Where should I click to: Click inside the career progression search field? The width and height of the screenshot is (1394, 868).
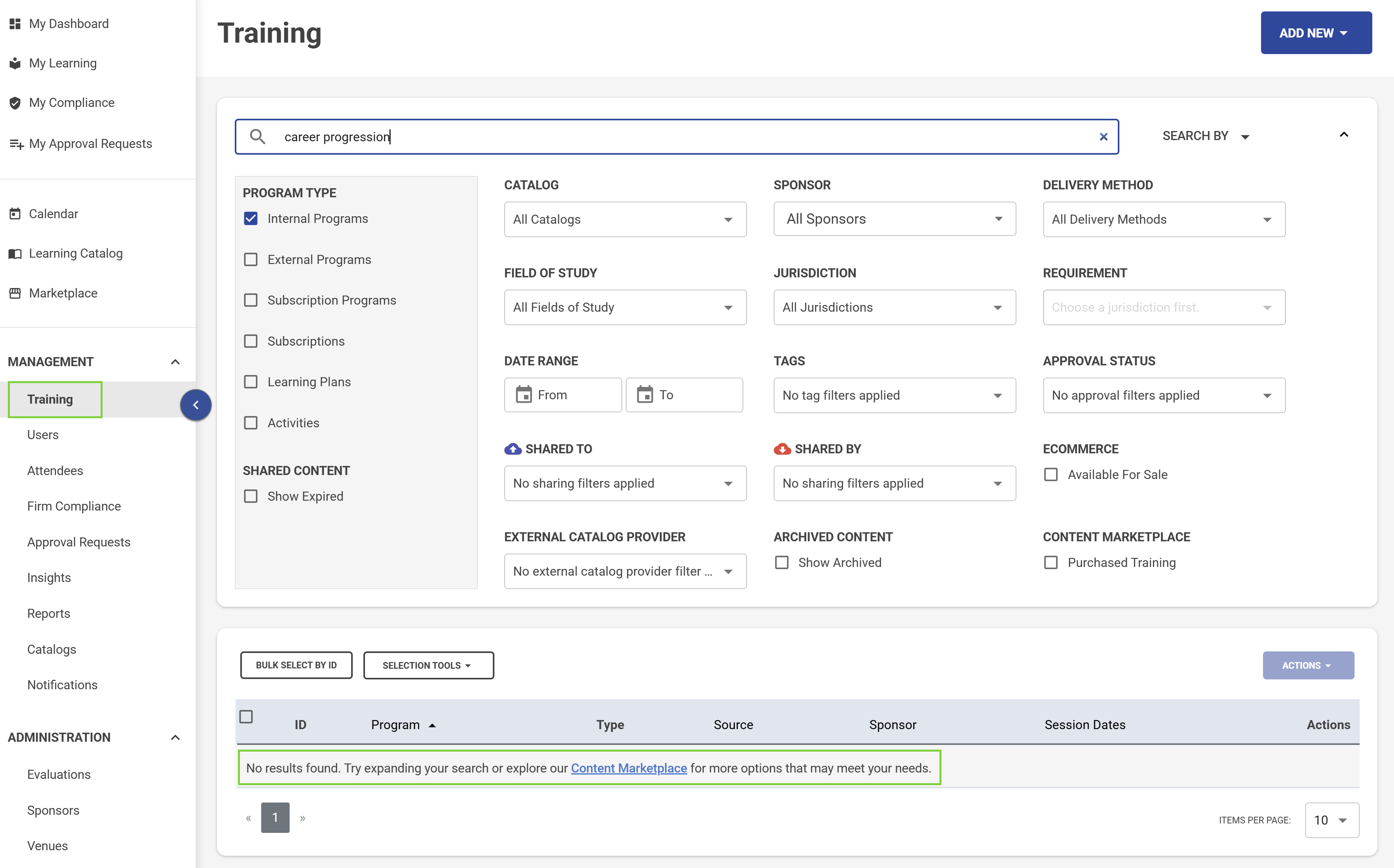pos(676,137)
